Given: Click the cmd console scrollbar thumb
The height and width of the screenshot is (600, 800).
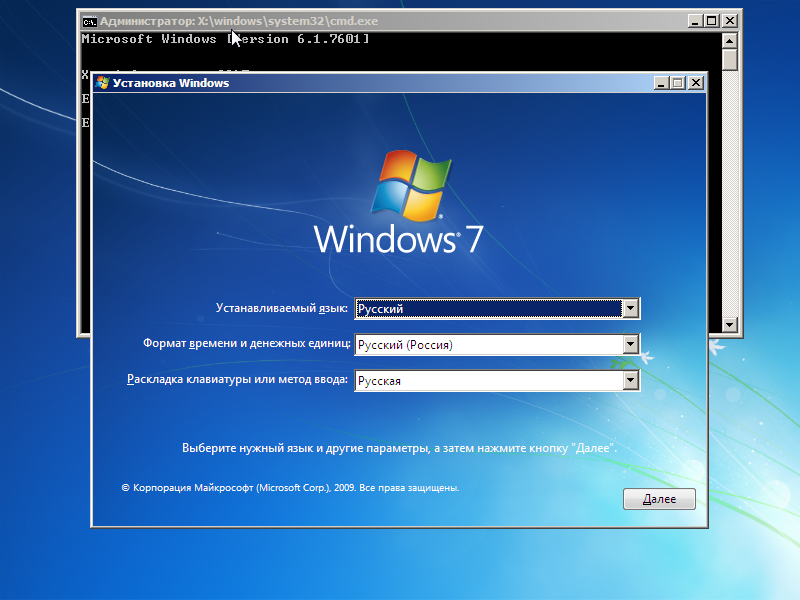Looking at the screenshot, I should 730,59.
